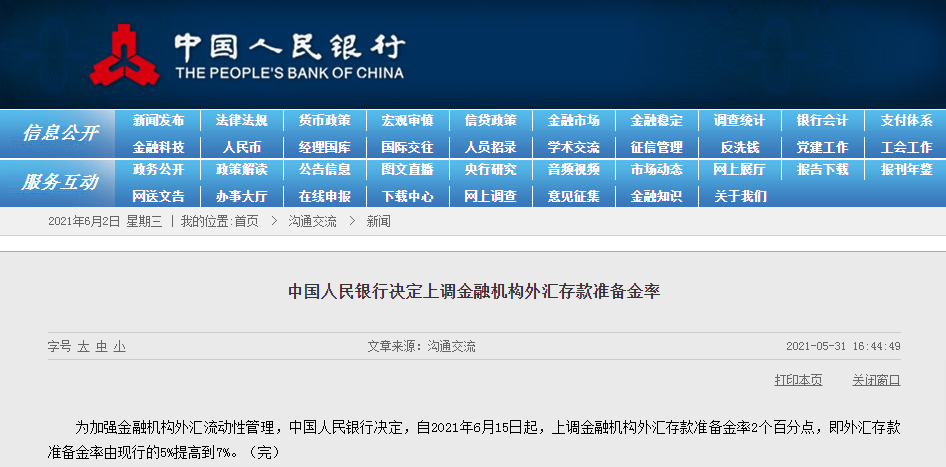Viewport: 946px width, 467px height.
Task: Go to 国际交往 page
Action: (x=407, y=147)
